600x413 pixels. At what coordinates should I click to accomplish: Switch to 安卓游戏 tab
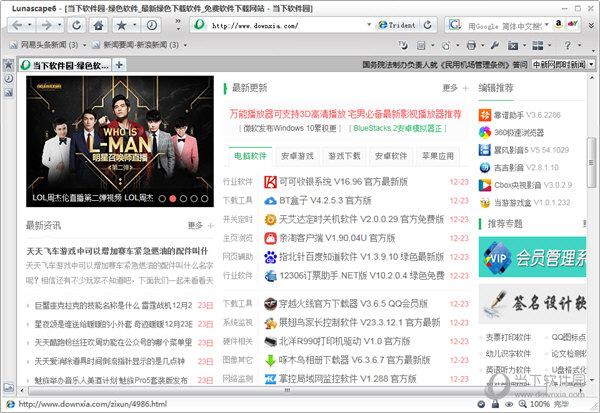pyautogui.click(x=297, y=156)
